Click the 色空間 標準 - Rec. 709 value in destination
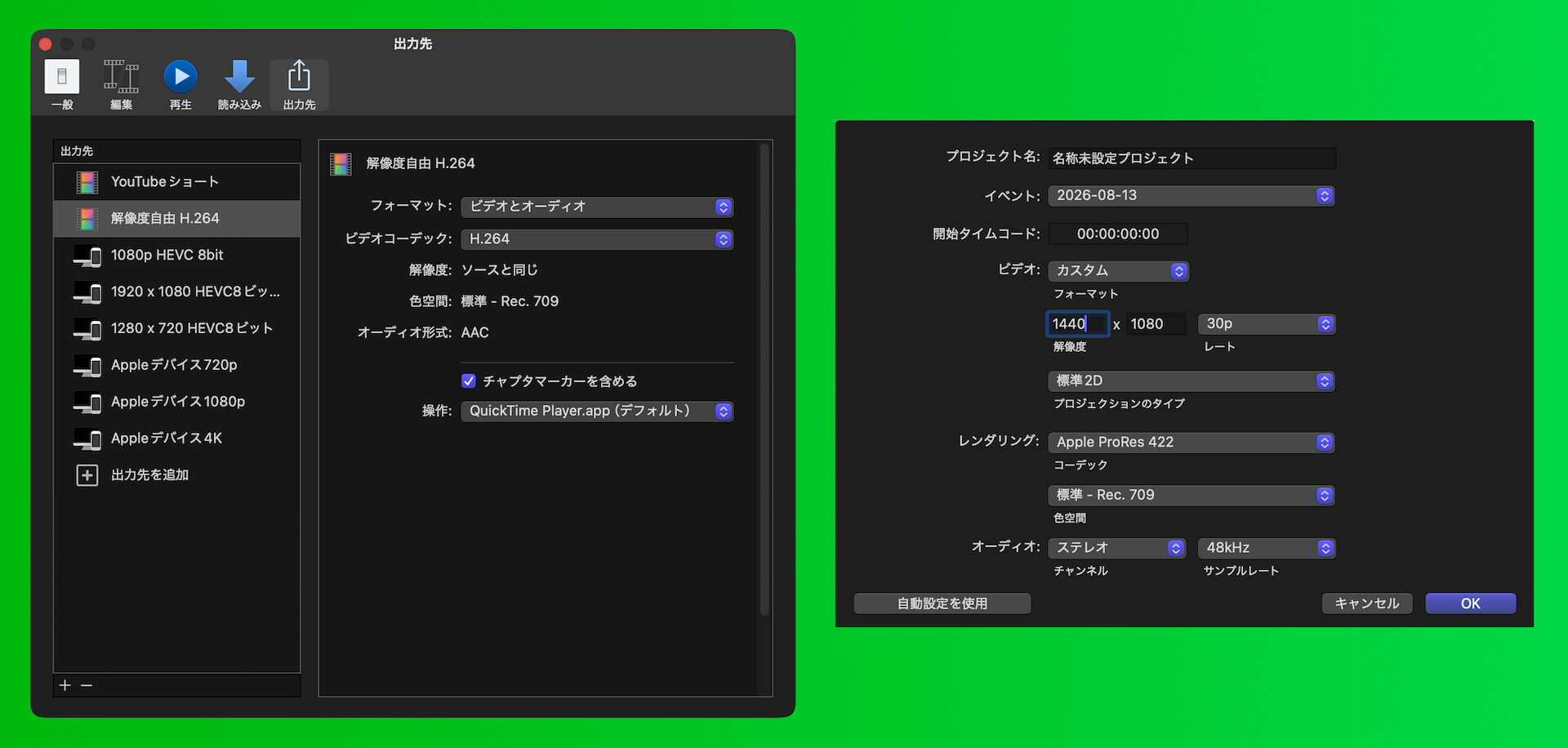This screenshot has width=1568, height=748. (x=510, y=301)
